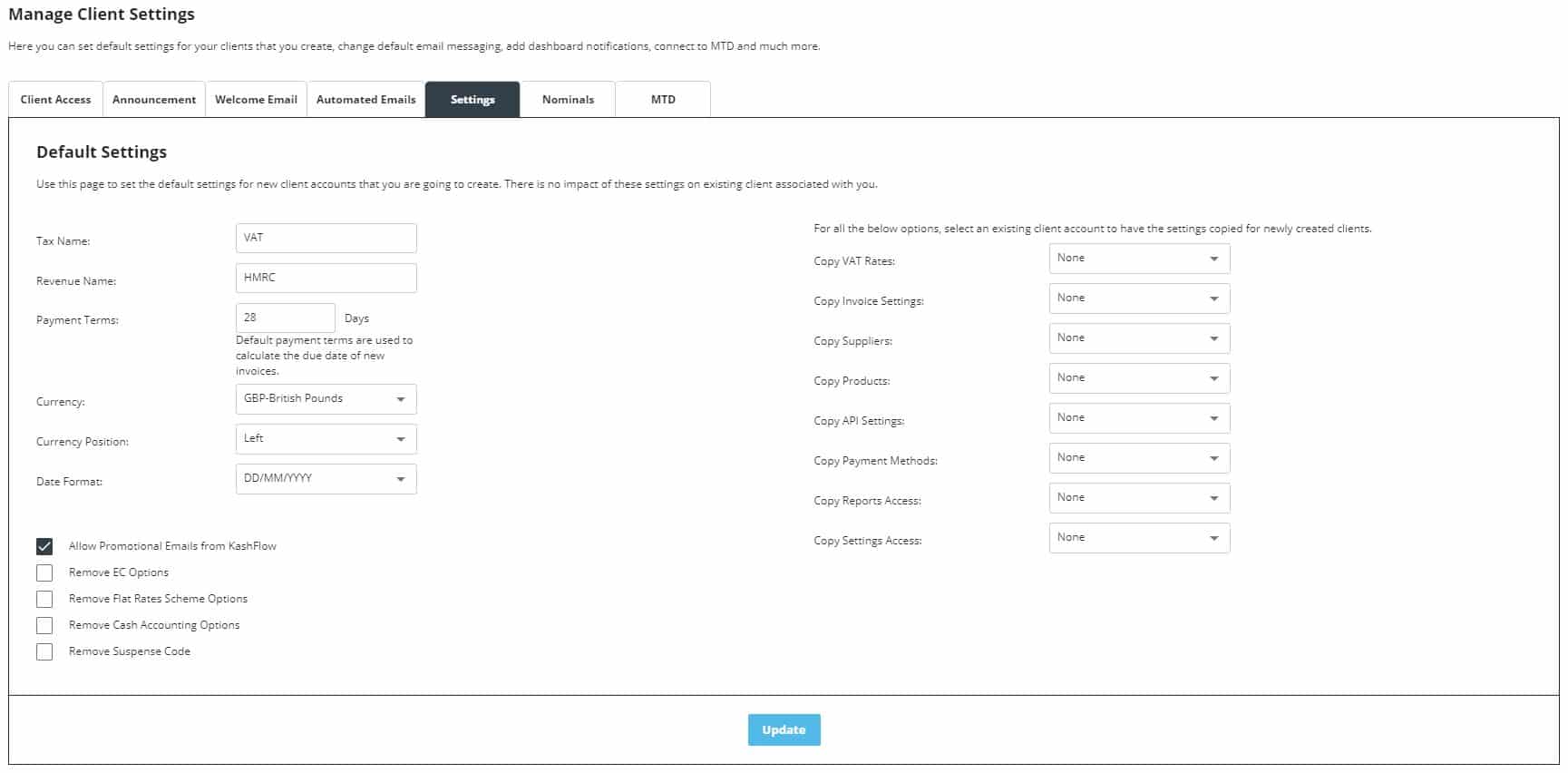Check the Remove Suspense Code box
Image resolution: width=1568 pixels, height=773 pixels.
[x=44, y=651]
